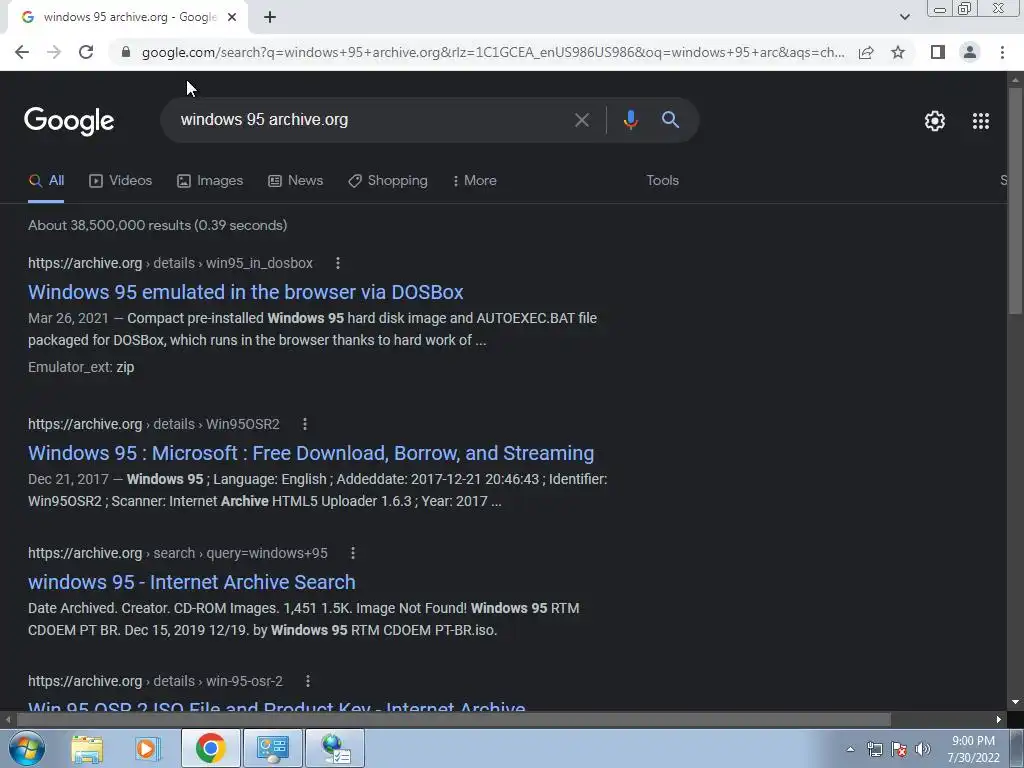Open the Chrome three-dot menu

(1002, 52)
